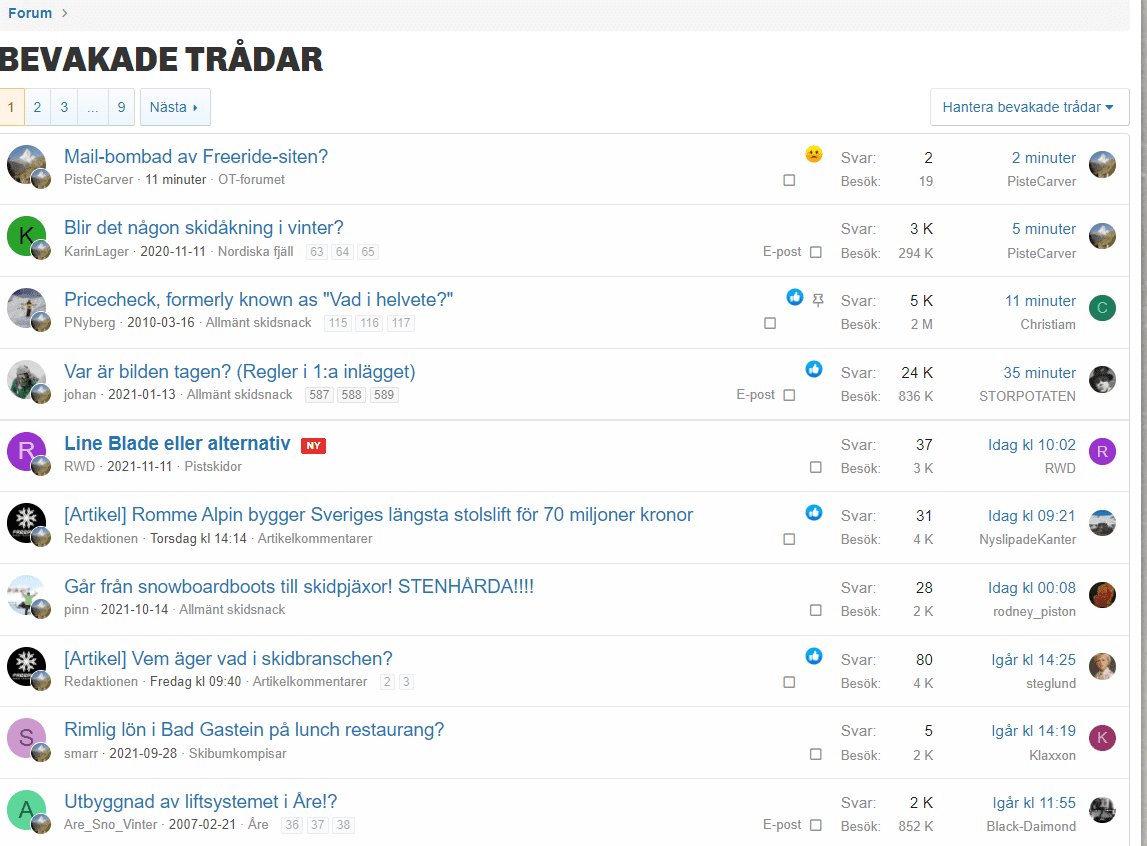
Task: Click green C avatar of Christiam
Action: tap(1102, 308)
